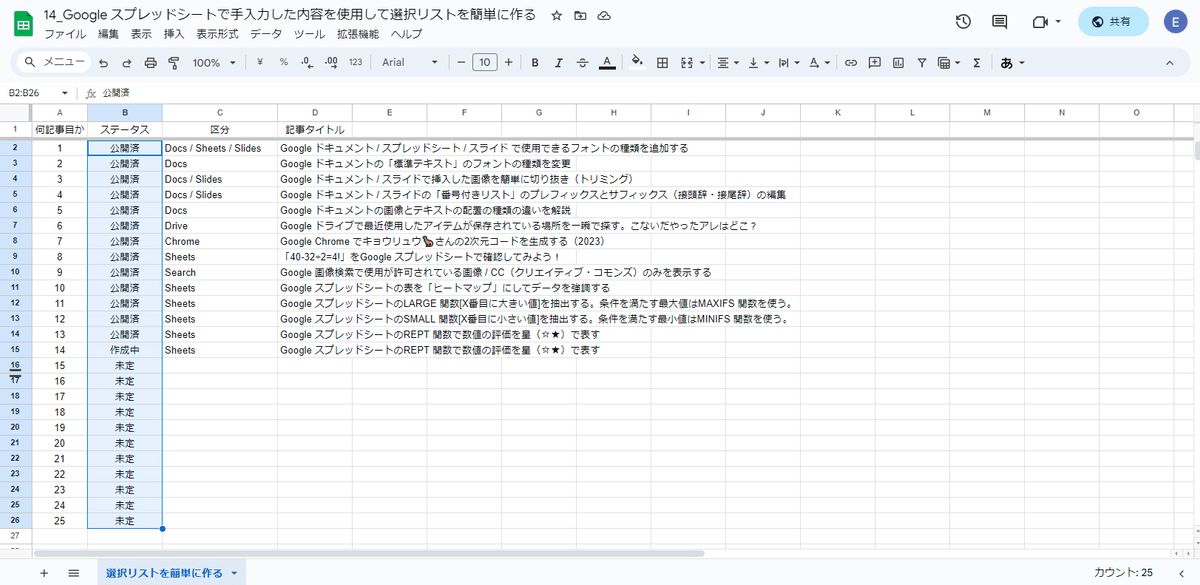
Task: Toggle strikethrough formatting
Action: click(583, 62)
